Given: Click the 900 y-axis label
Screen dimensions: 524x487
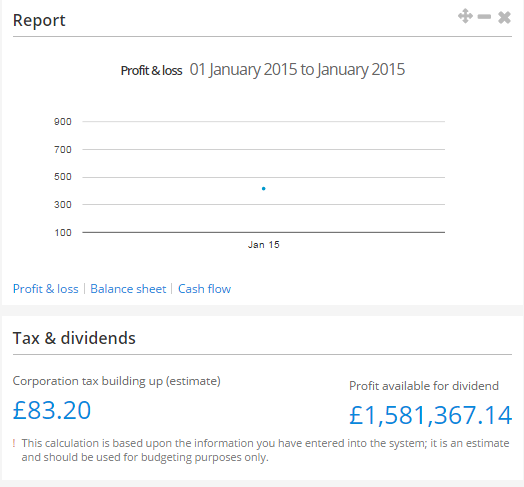Looking at the screenshot, I should (63, 122).
